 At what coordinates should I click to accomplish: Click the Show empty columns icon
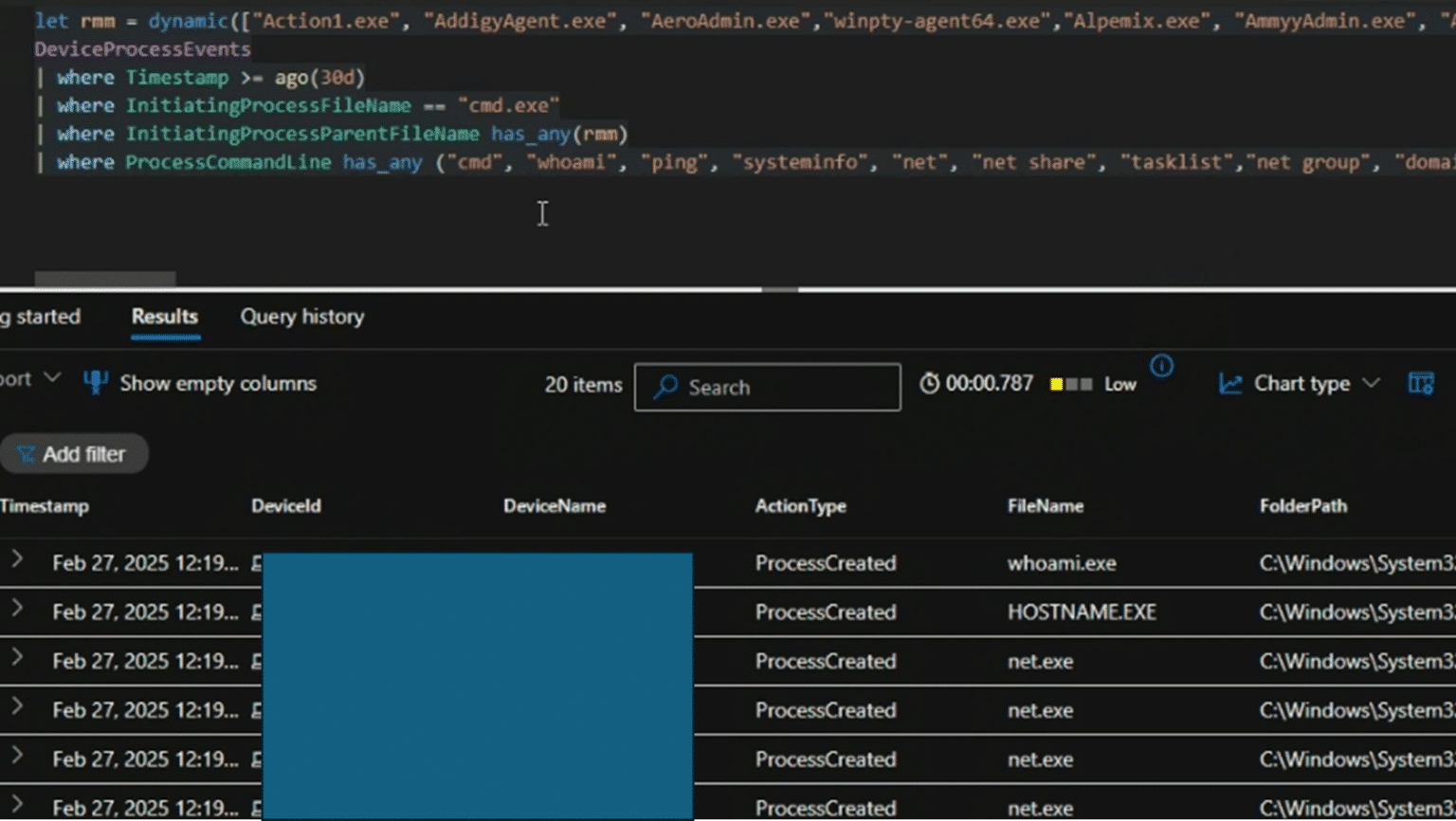[x=95, y=383]
